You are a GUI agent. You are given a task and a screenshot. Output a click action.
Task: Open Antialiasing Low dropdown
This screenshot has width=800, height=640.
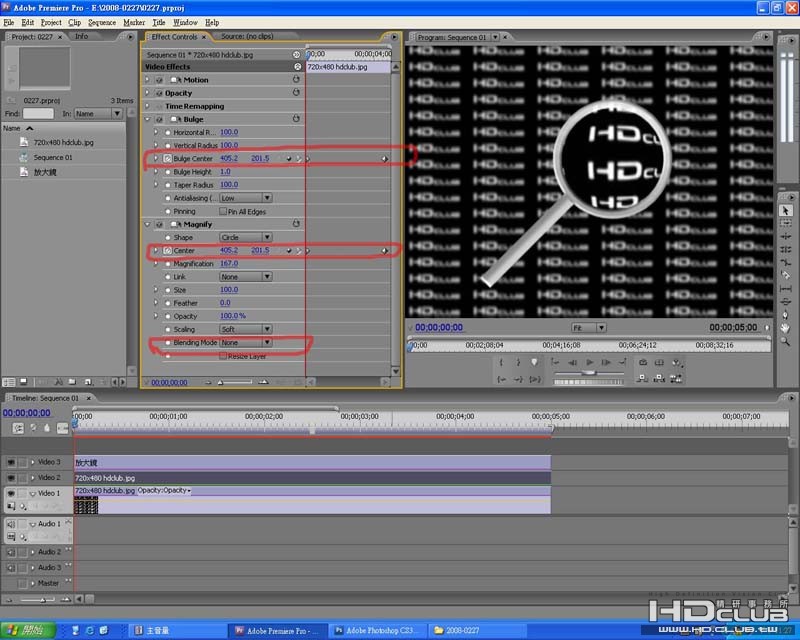point(246,198)
